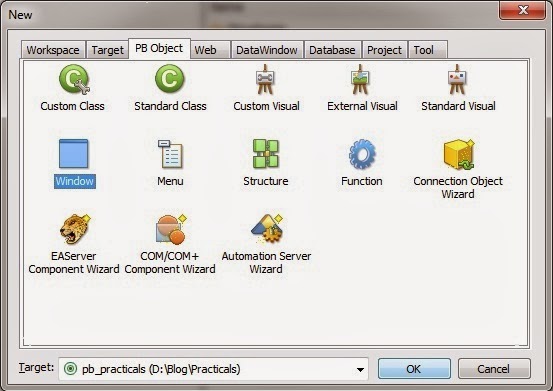Pick the Custom Visual easel icon

(265, 79)
